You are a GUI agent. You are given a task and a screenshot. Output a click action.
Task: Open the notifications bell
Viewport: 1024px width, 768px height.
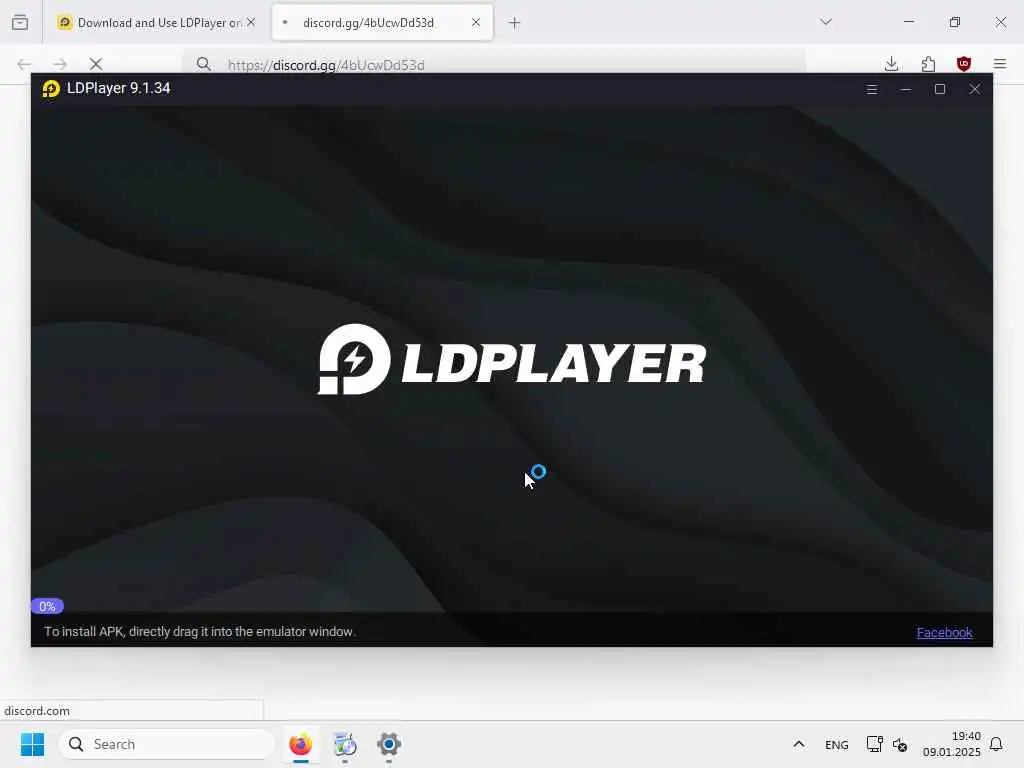pyautogui.click(x=996, y=744)
